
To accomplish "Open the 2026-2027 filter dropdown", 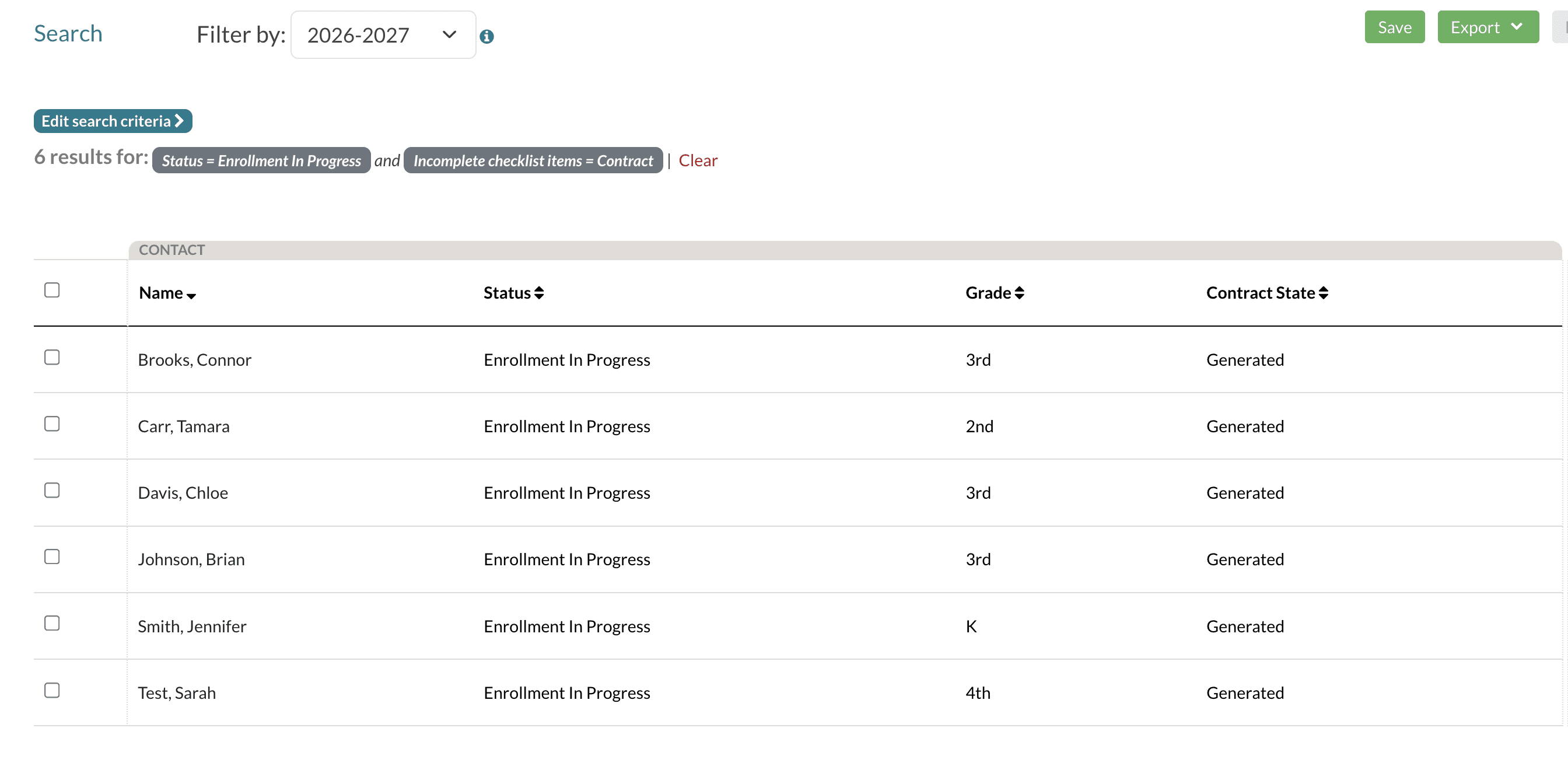I will [x=383, y=34].
